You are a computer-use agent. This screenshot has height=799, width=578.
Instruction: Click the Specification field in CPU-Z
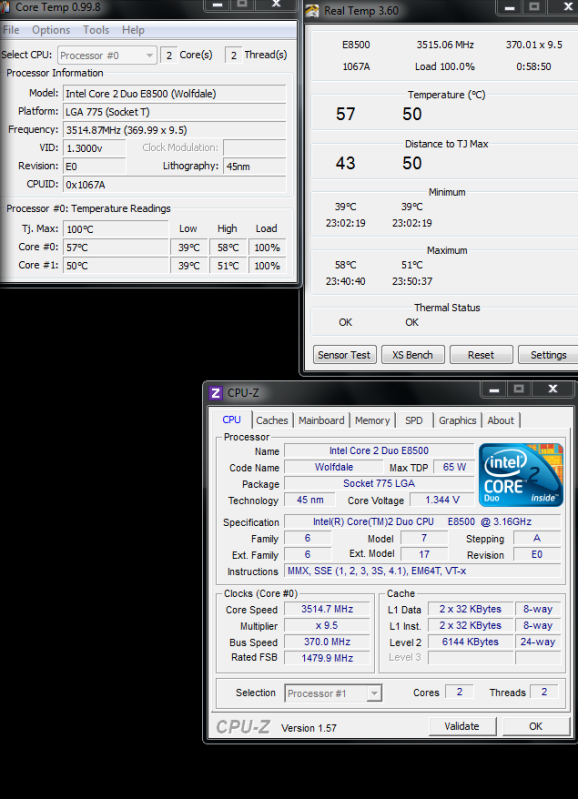[423, 522]
